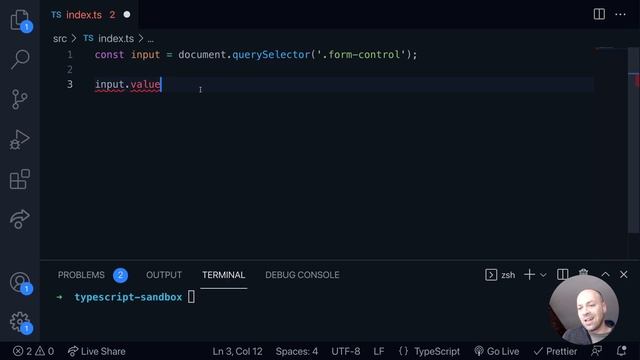Click Ln 3, Col 12 status entry
This screenshot has height=360, width=640.
[x=237, y=351]
